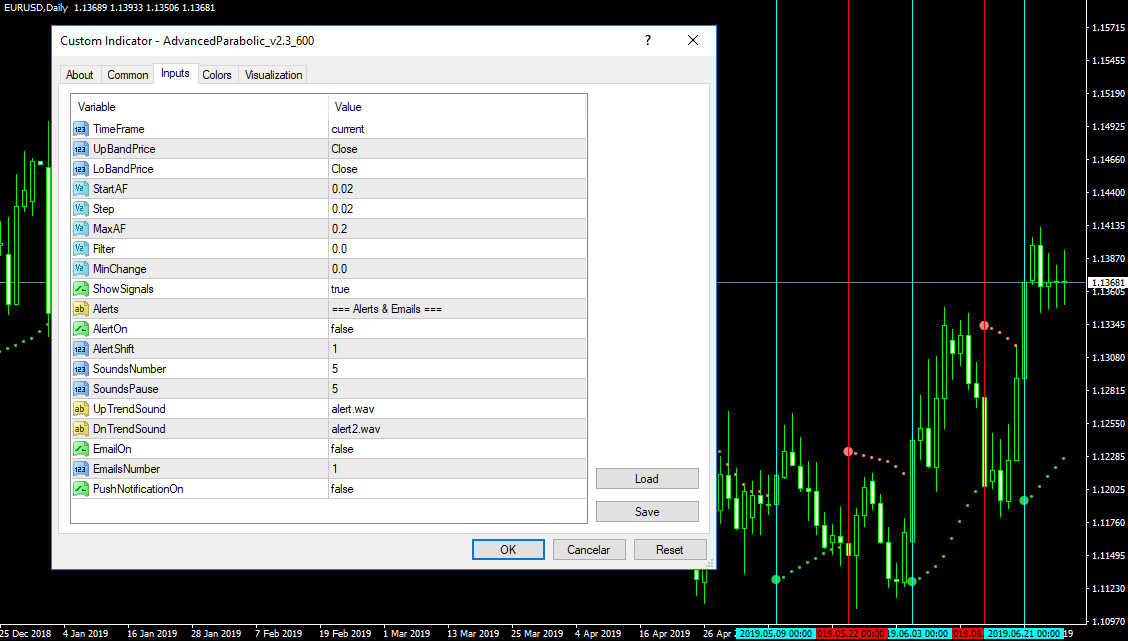Load input parameters with Load button
1128x641 pixels.
pyautogui.click(x=647, y=479)
